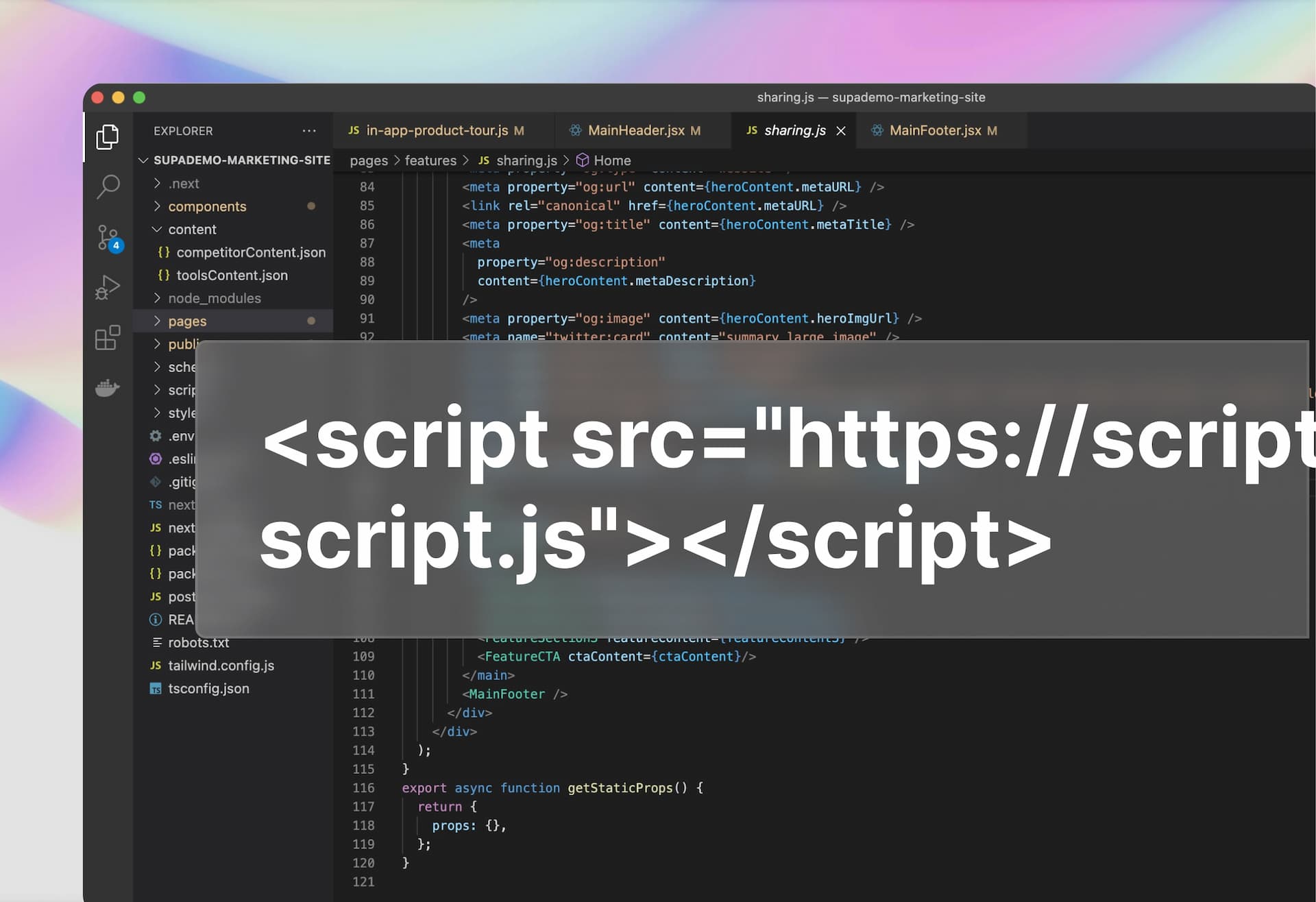Click the Home symbol icon in breadcrumb
The width and height of the screenshot is (1316, 902).
click(x=582, y=160)
